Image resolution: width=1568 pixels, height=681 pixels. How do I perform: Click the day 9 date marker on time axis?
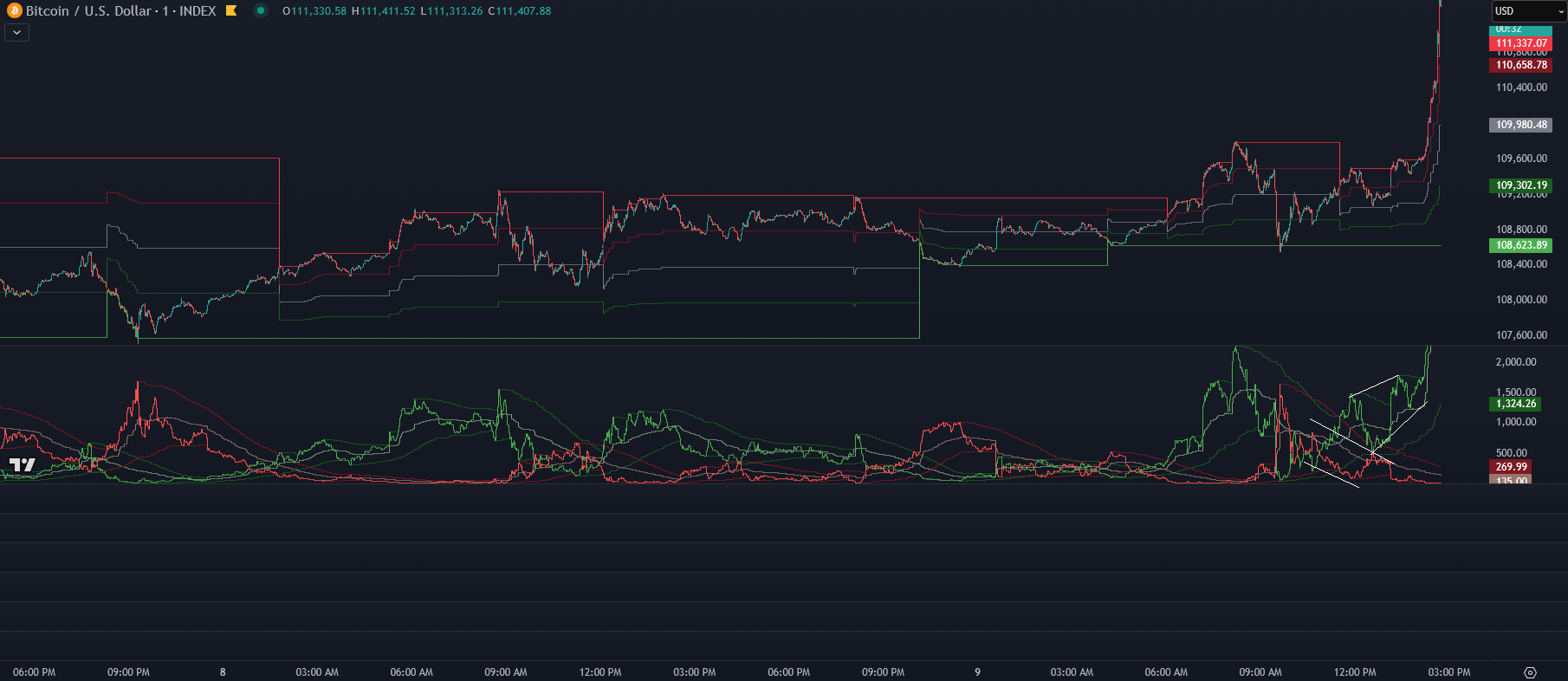point(977,672)
